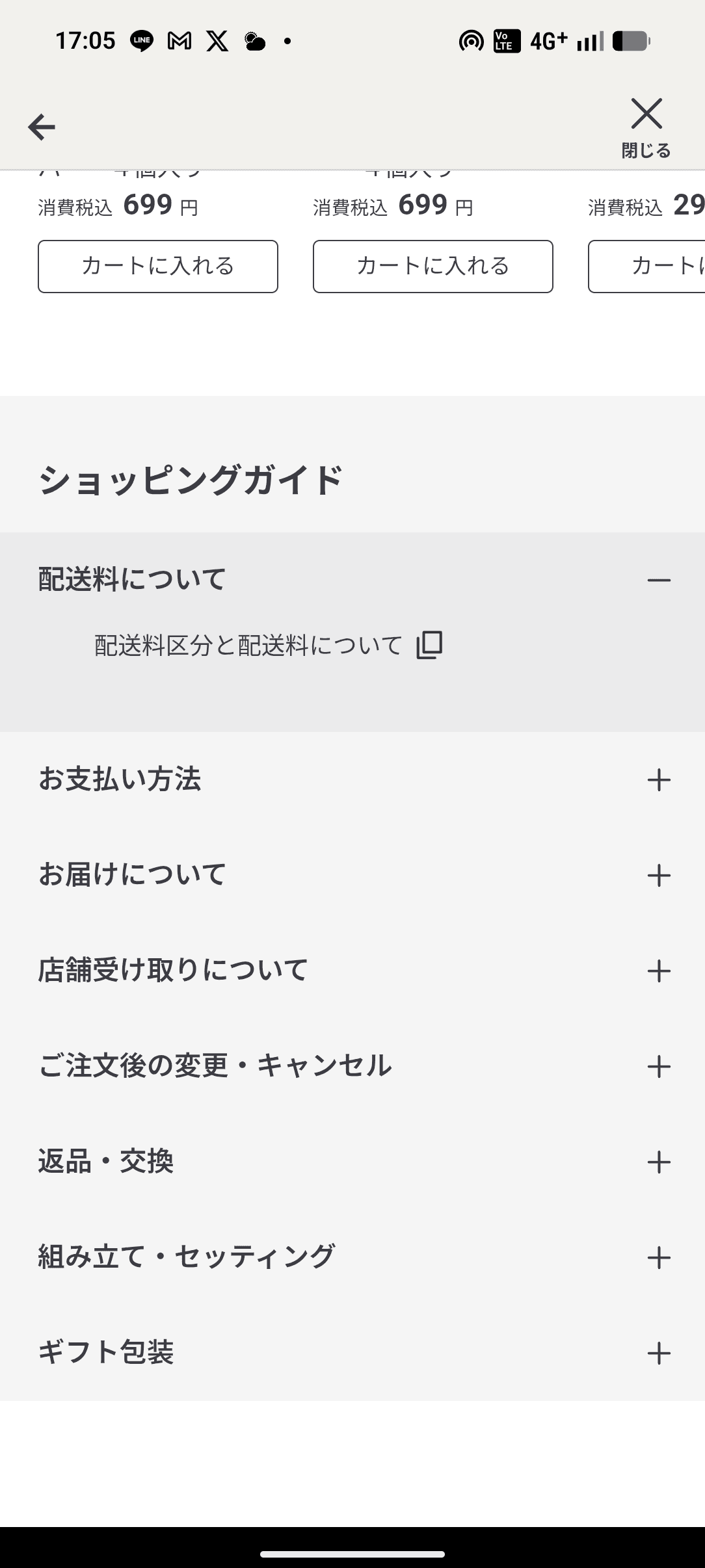Tap the back arrow icon

coord(42,127)
